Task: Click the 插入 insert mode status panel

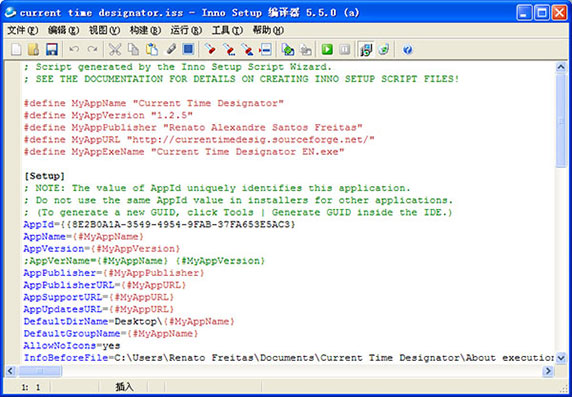Action: tap(124, 387)
